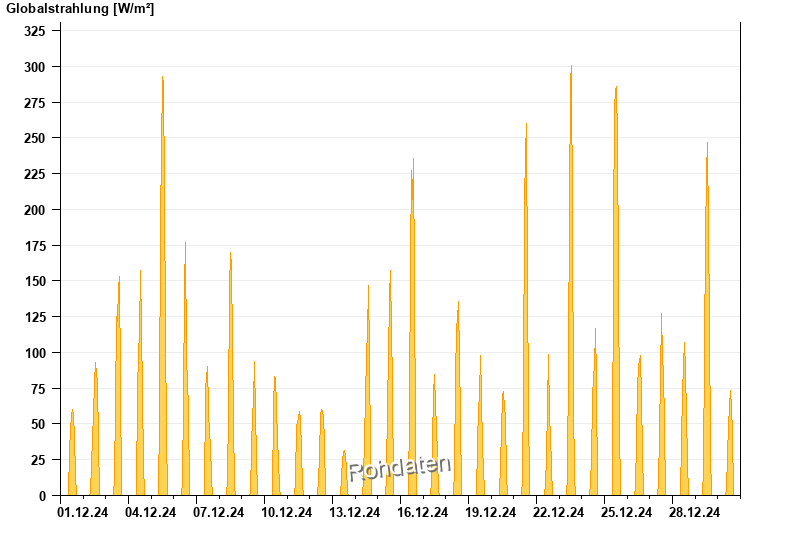Screen dimensions: 800x550
Task: Select the 300 y-axis label
Action: pos(35,67)
